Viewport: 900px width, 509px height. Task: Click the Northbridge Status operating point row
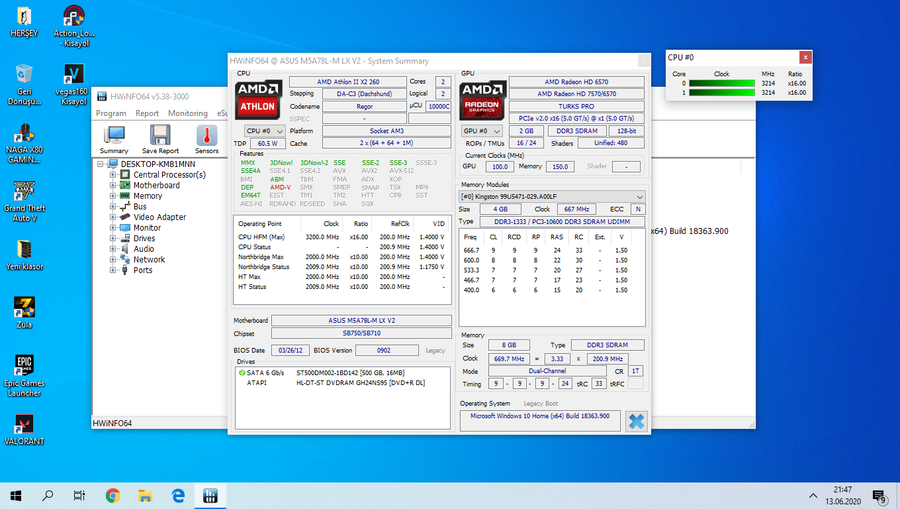click(342, 267)
